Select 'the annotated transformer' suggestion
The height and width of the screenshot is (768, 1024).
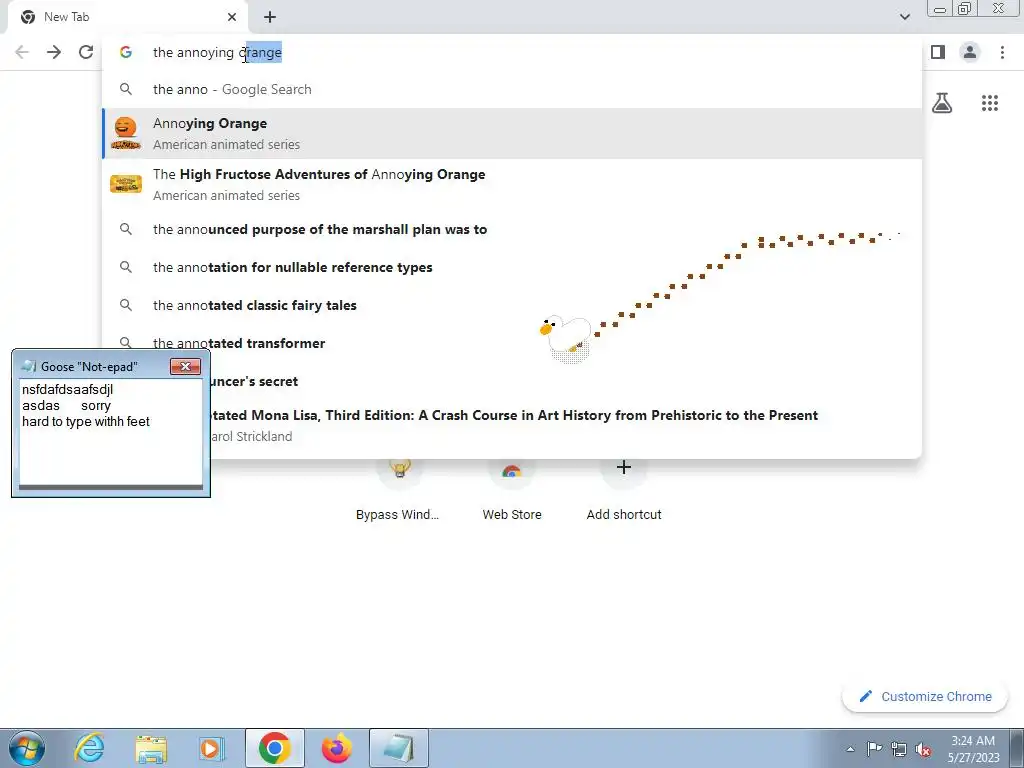click(x=512, y=343)
